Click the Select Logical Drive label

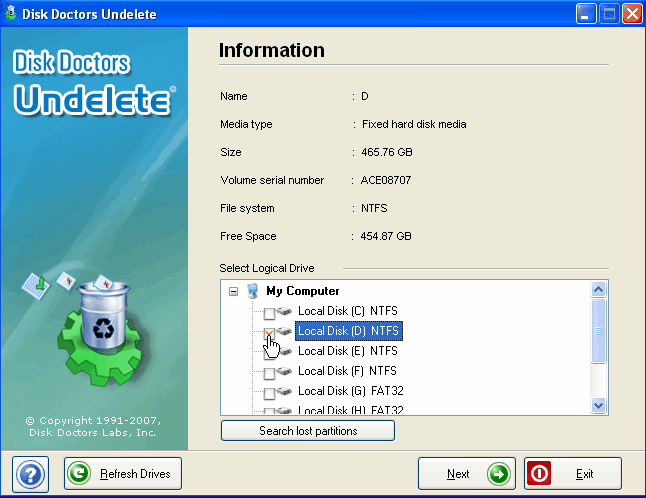tap(267, 269)
